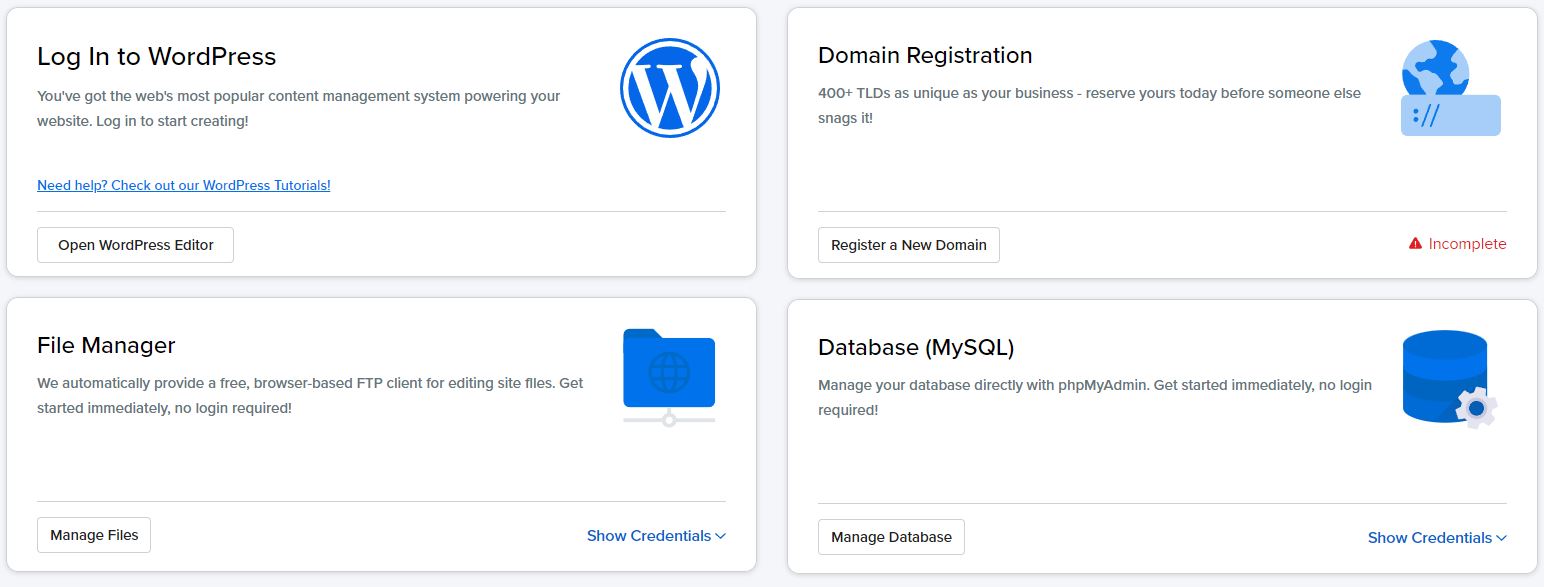Screen dimensions: 1544x587
Task: Open the WordPress Tutorials link
Action: [183, 185]
